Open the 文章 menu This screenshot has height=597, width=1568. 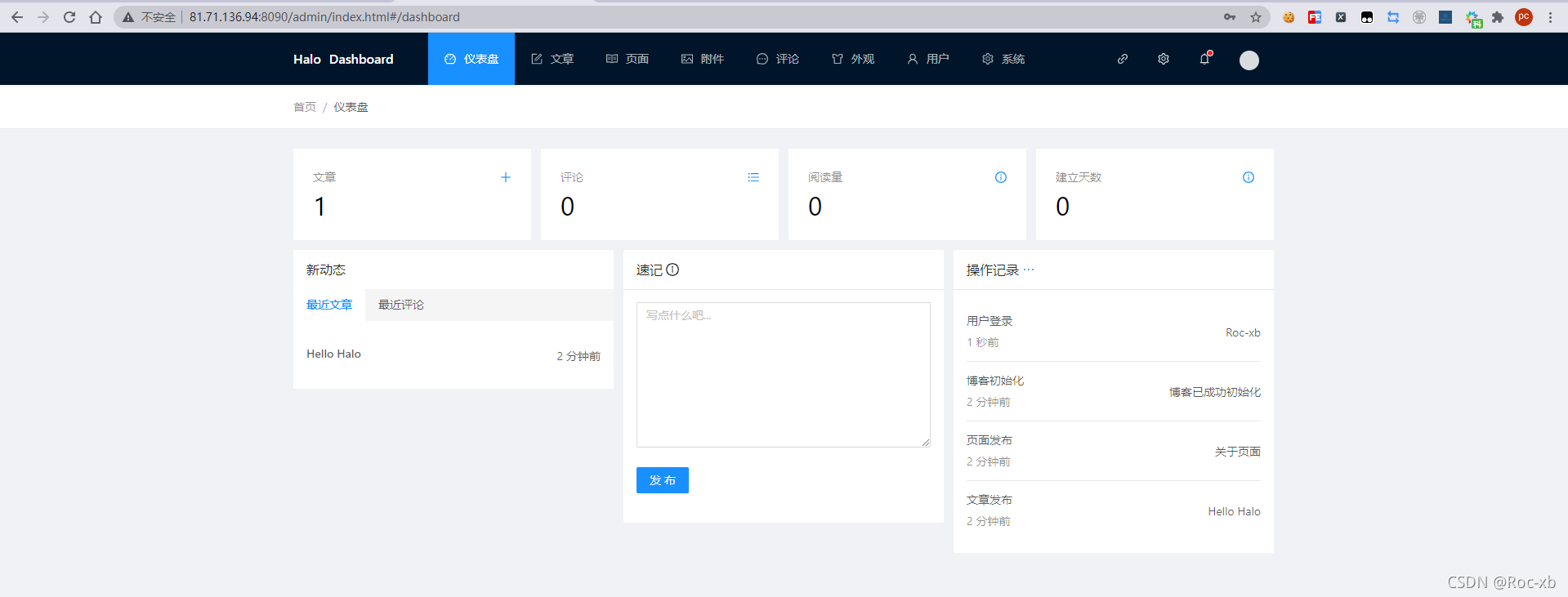tap(552, 59)
